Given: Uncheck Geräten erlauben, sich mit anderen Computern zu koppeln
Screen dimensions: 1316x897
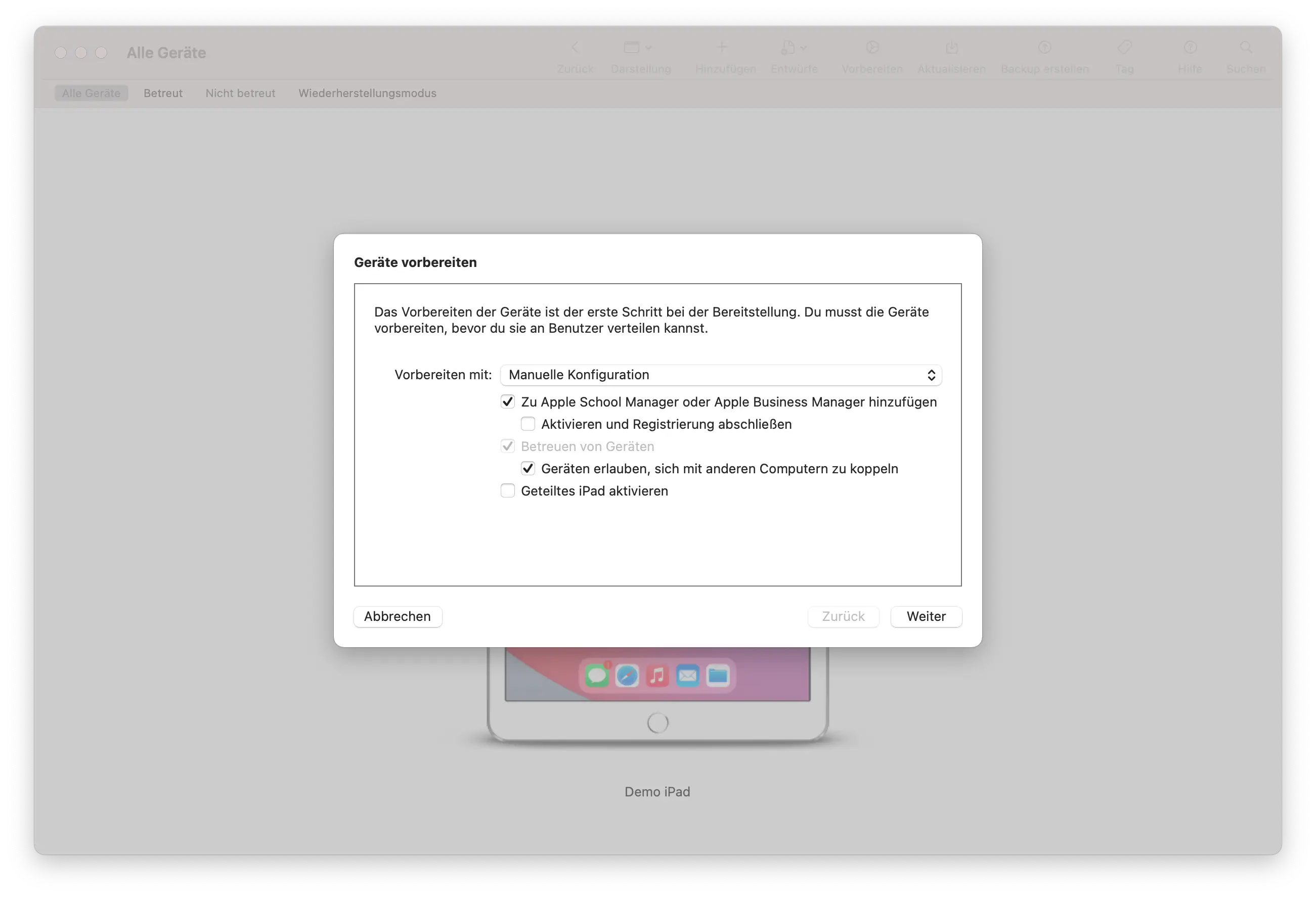Looking at the screenshot, I should pos(529,468).
